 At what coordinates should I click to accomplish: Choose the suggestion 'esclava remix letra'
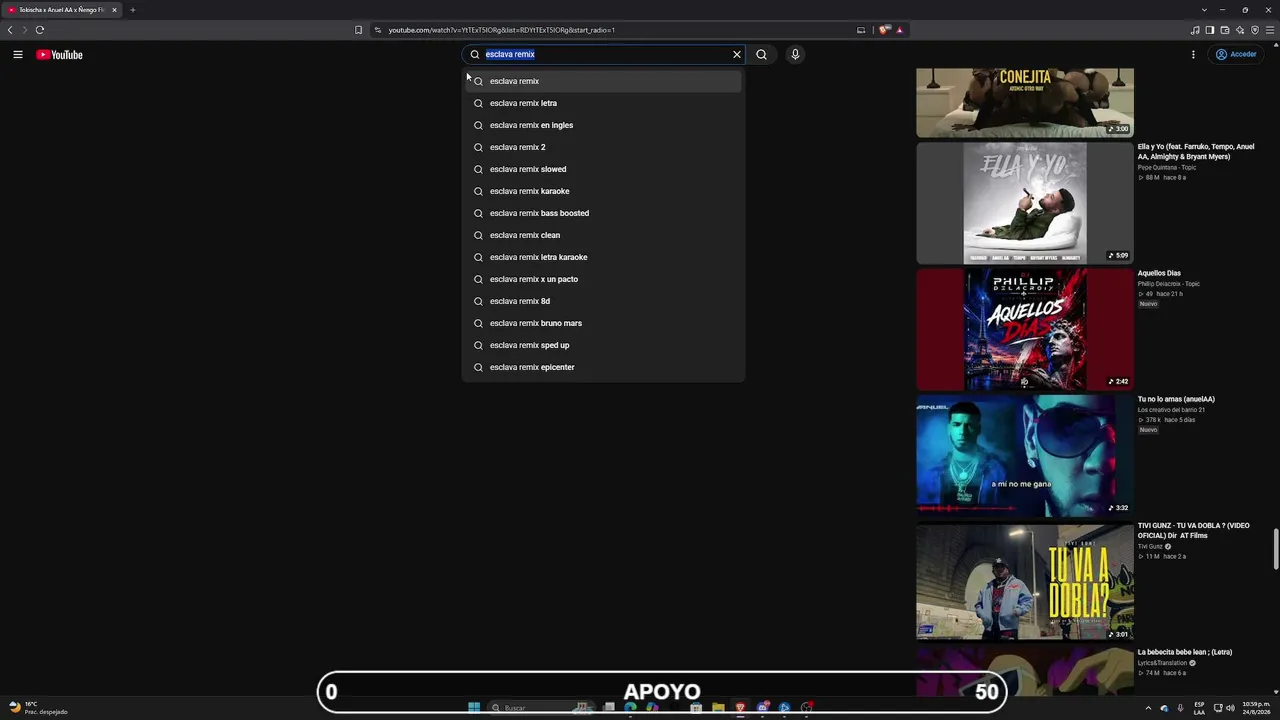603,103
